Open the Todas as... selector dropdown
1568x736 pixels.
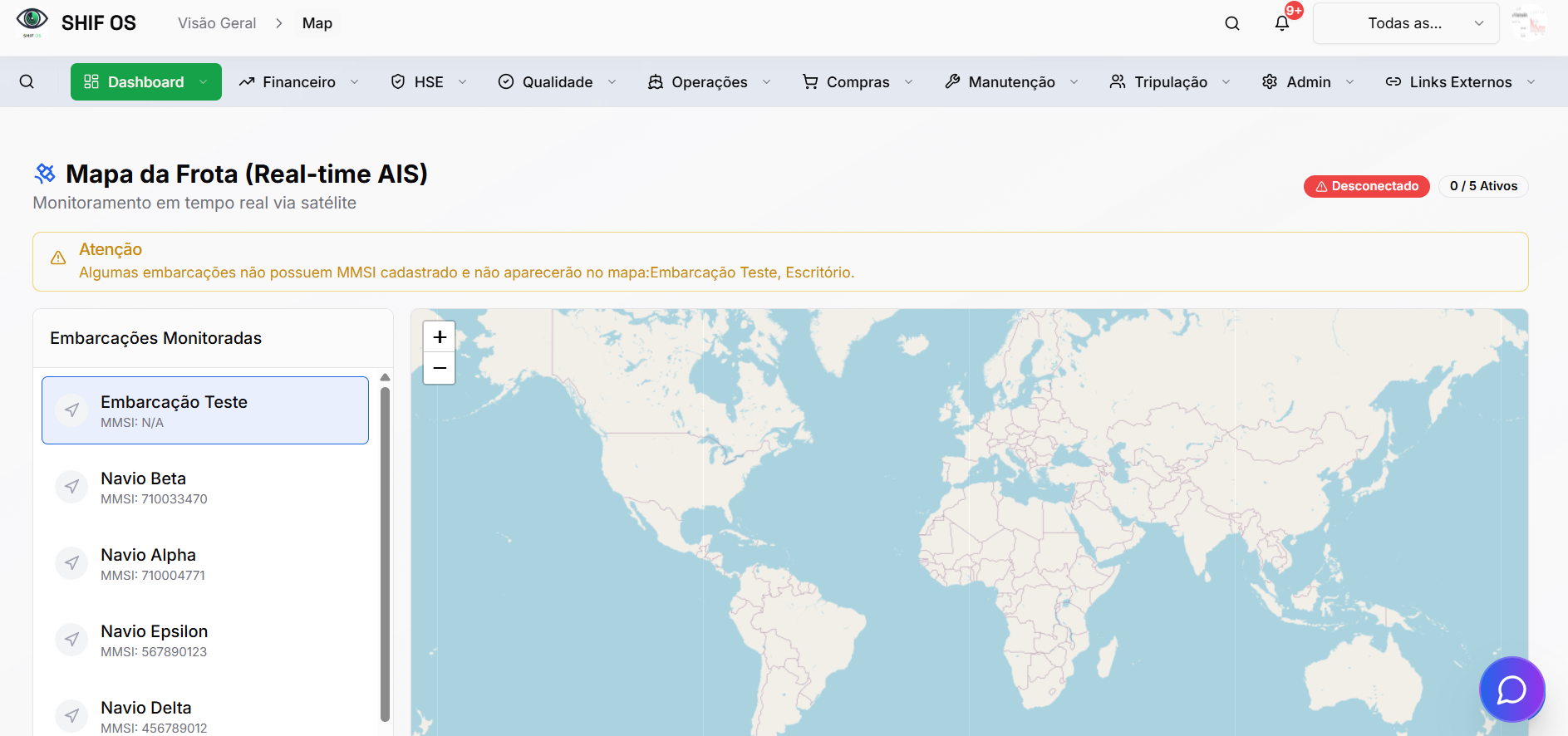pos(1406,23)
